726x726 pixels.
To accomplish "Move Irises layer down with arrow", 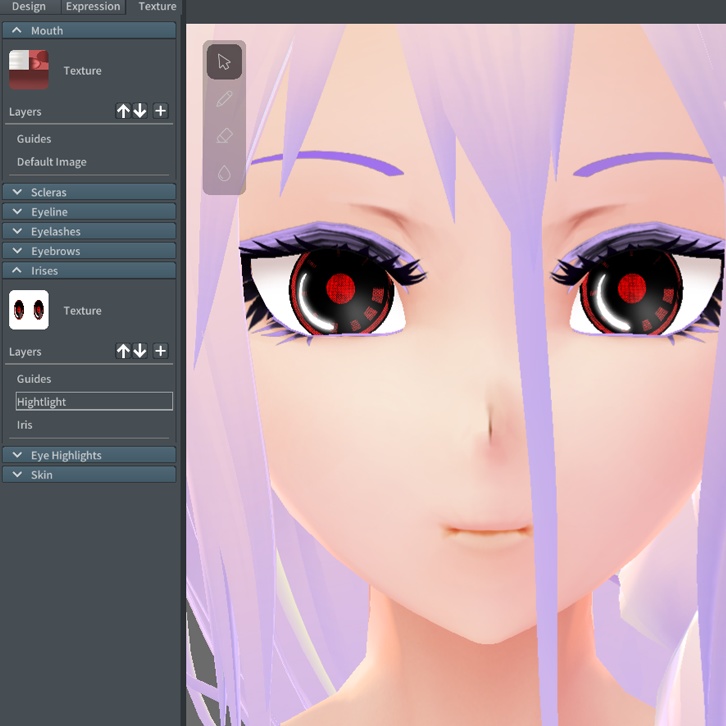I will pyautogui.click(x=140, y=350).
